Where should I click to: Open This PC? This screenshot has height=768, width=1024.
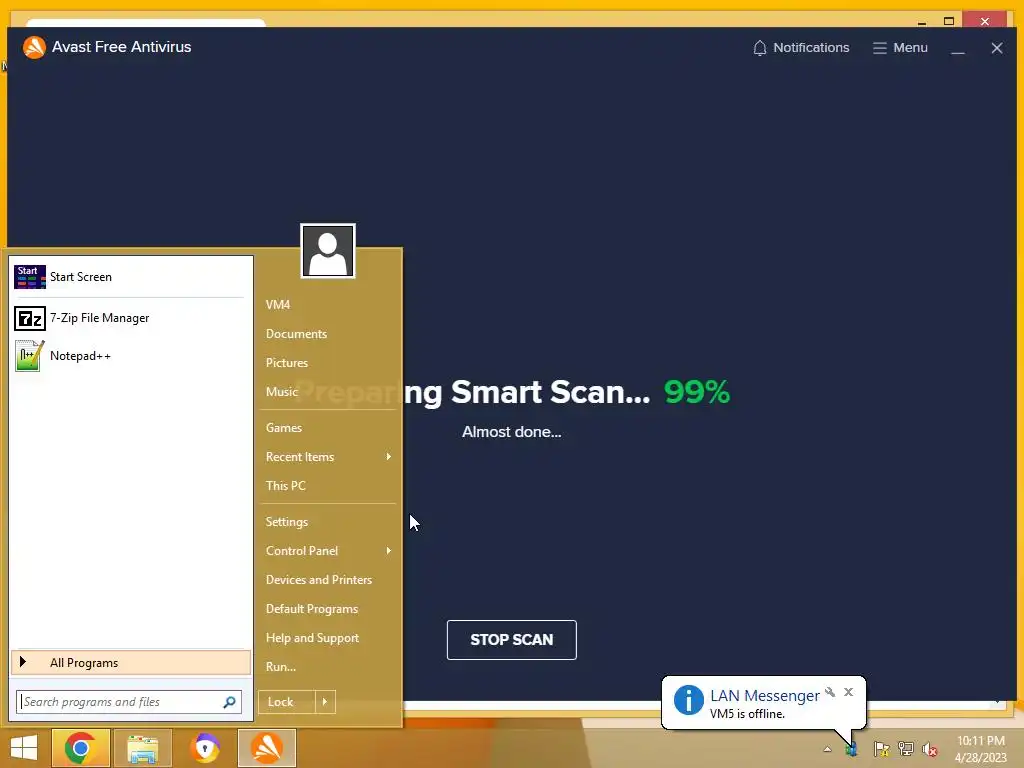pyautogui.click(x=285, y=486)
